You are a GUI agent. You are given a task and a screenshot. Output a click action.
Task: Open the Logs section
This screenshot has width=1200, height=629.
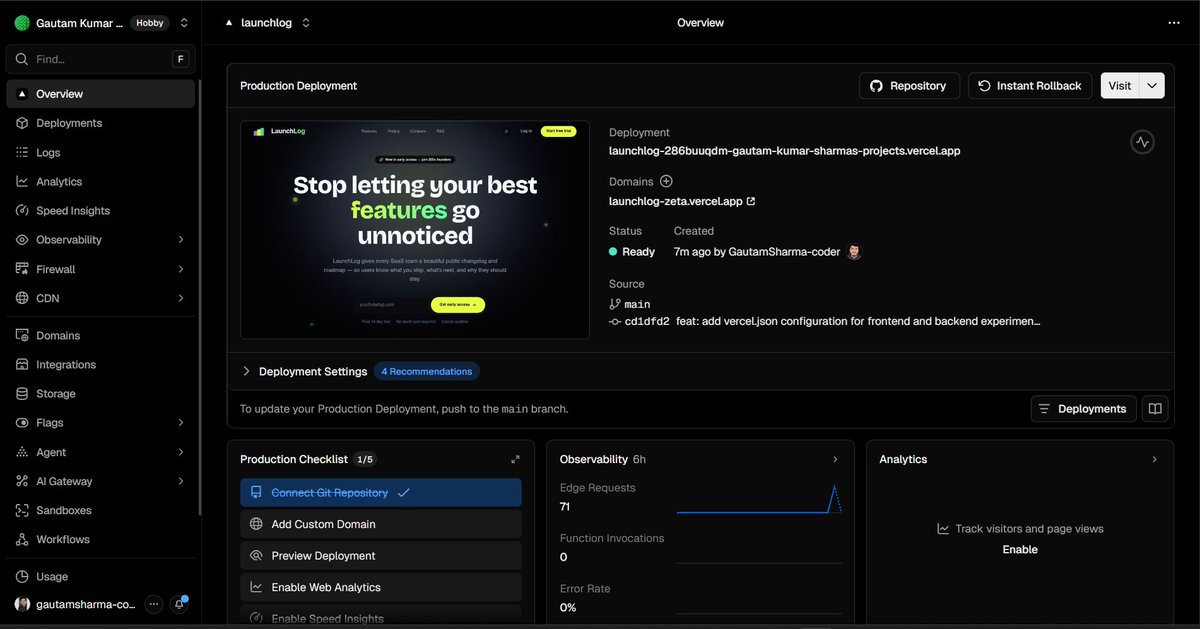tap(48, 152)
